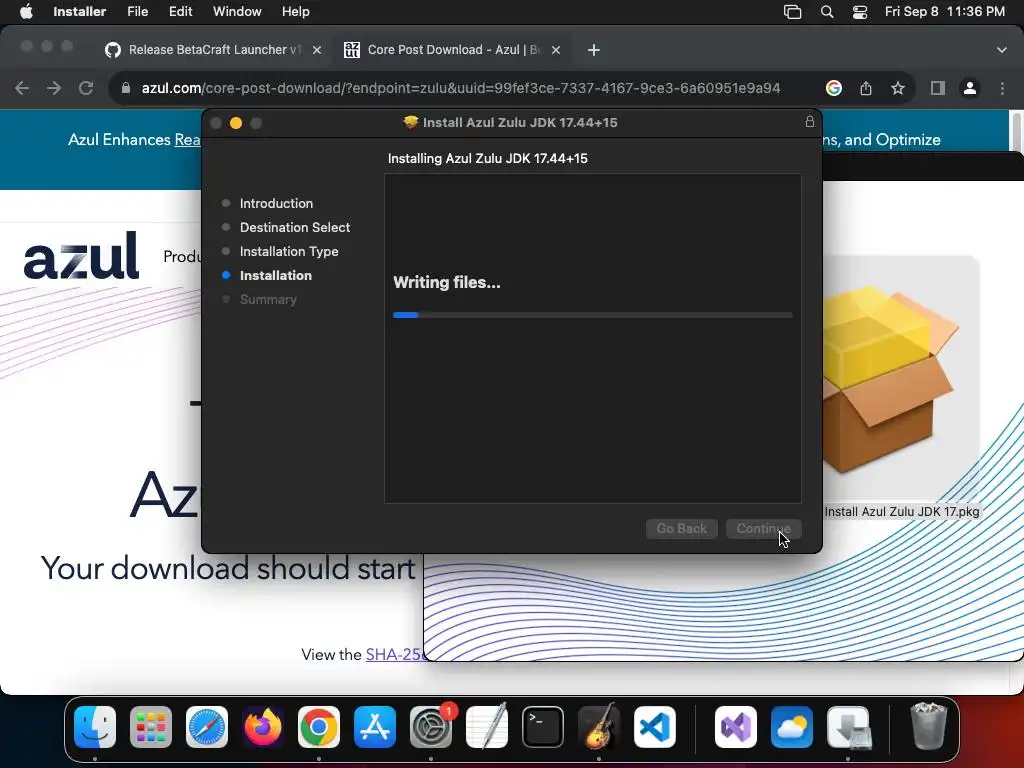
Task: Open the Edit menu
Action: coord(180,12)
